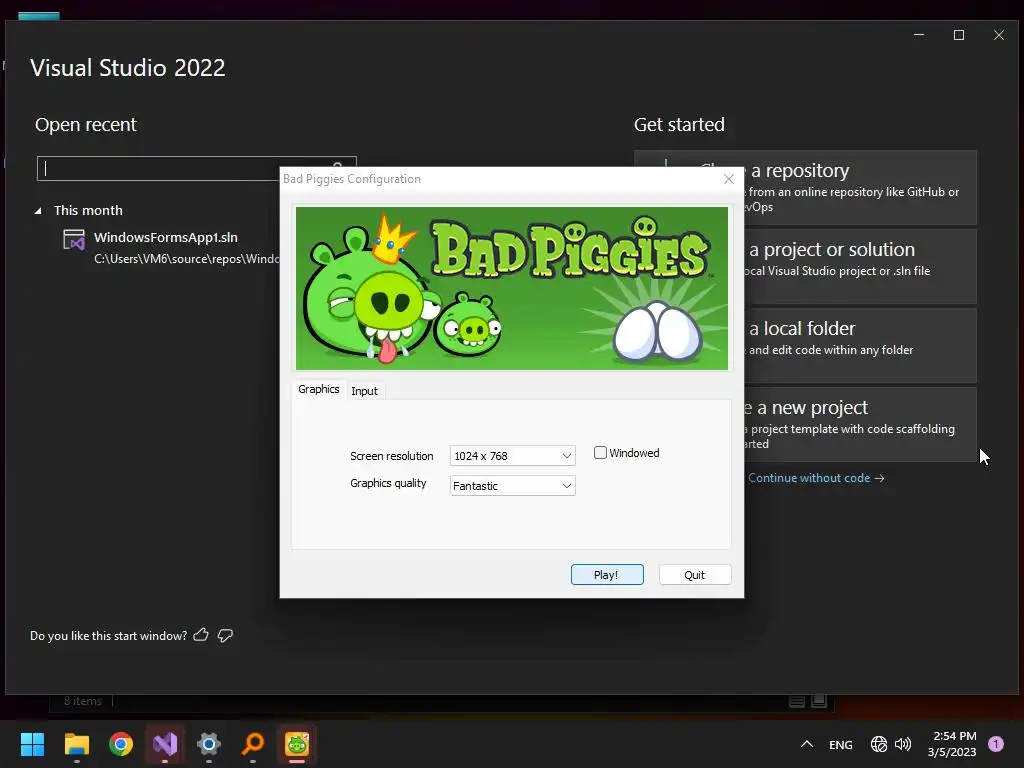Click the thumbs down feedback icon
The image size is (1024, 768).
(x=225, y=635)
